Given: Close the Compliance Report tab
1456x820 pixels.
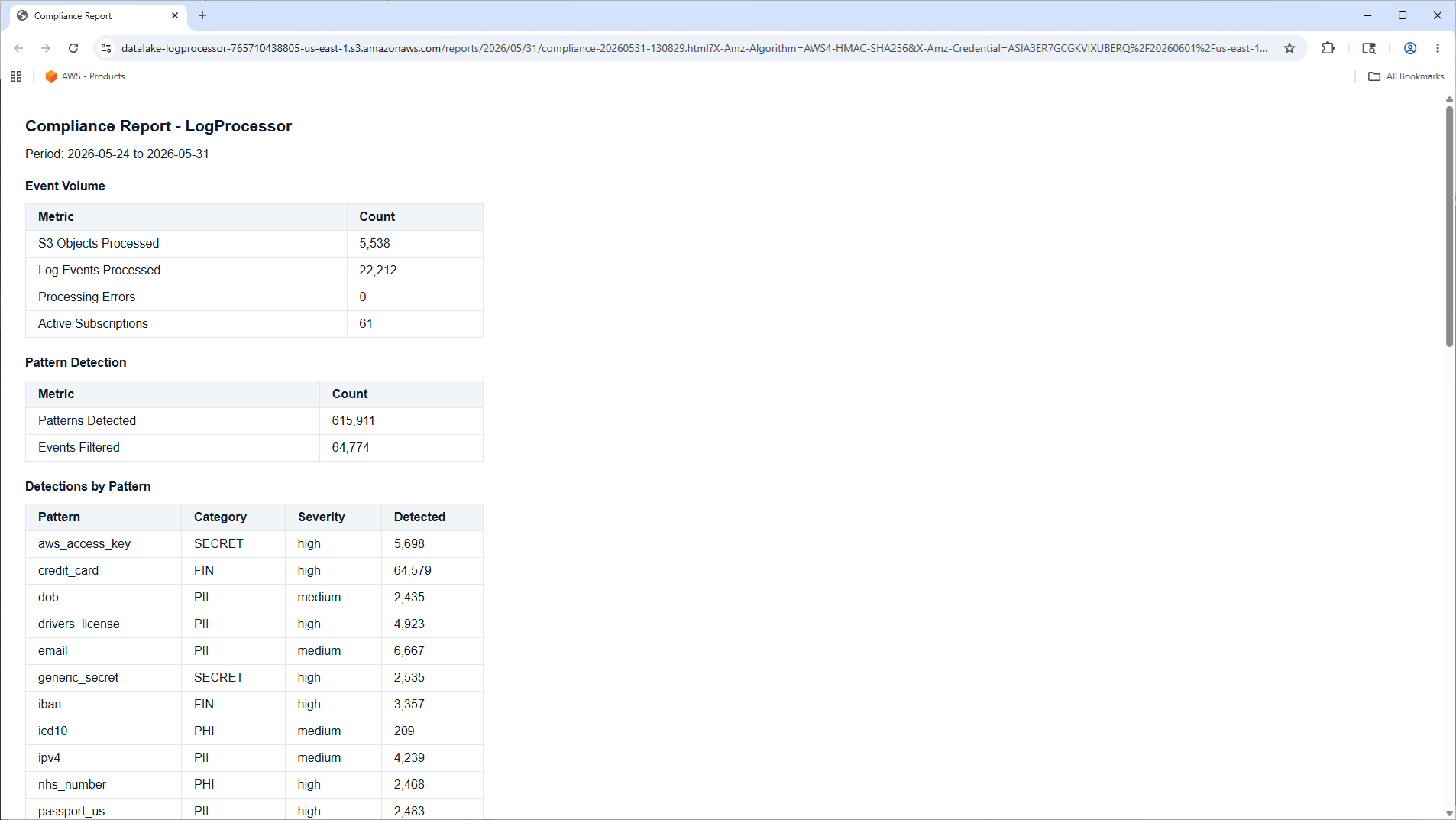Looking at the screenshot, I should [175, 15].
